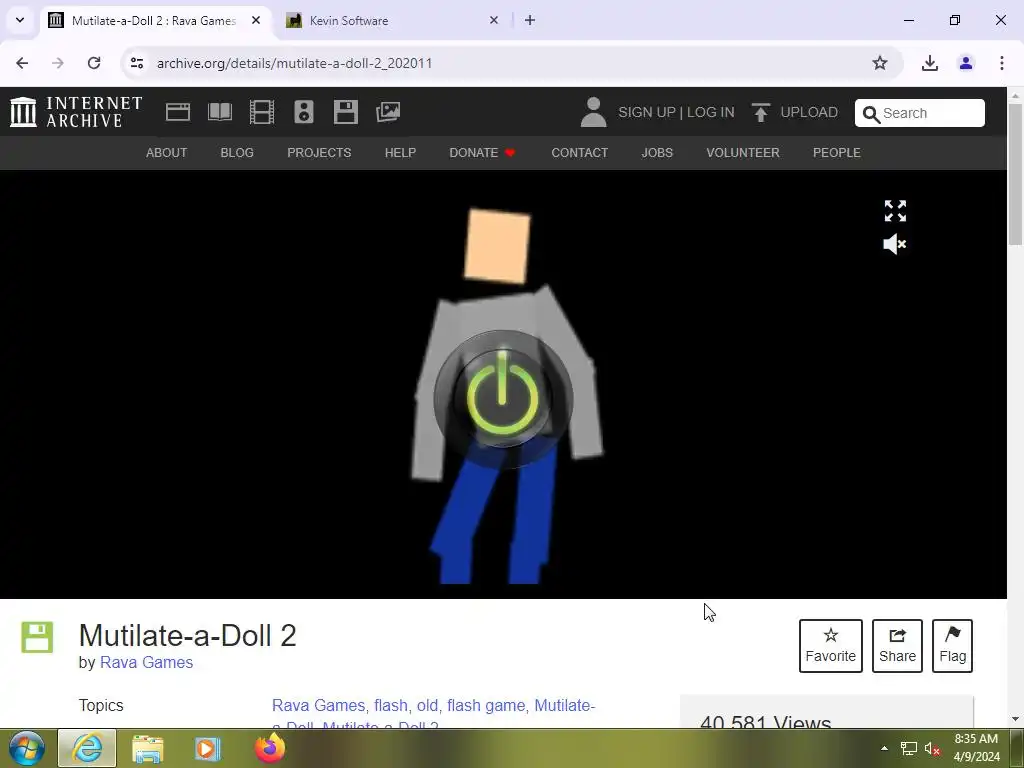Open a new browser tab
Image resolution: width=1024 pixels, height=768 pixels.
click(530, 20)
